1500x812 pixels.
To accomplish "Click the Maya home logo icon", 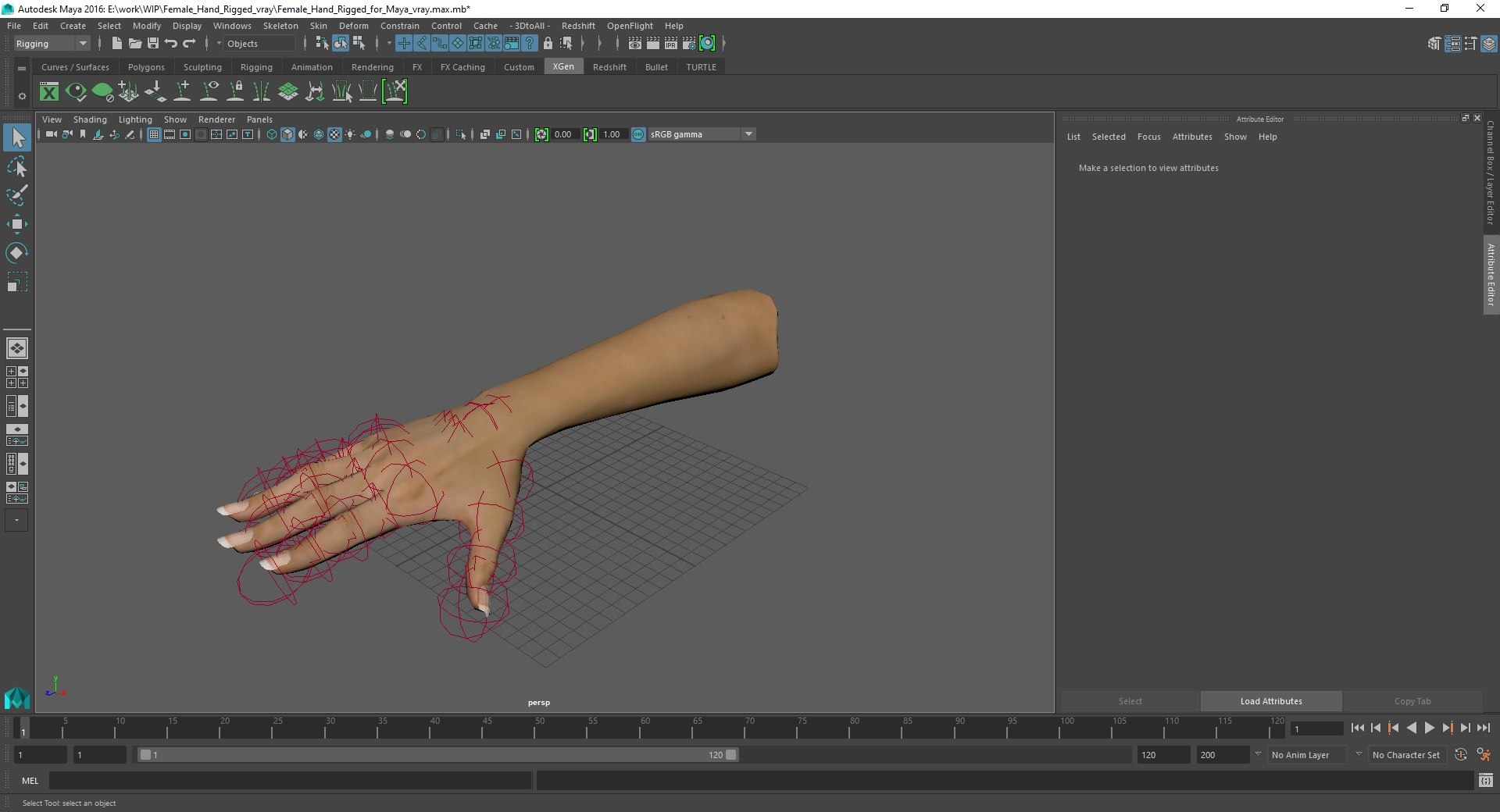I will tap(16, 697).
